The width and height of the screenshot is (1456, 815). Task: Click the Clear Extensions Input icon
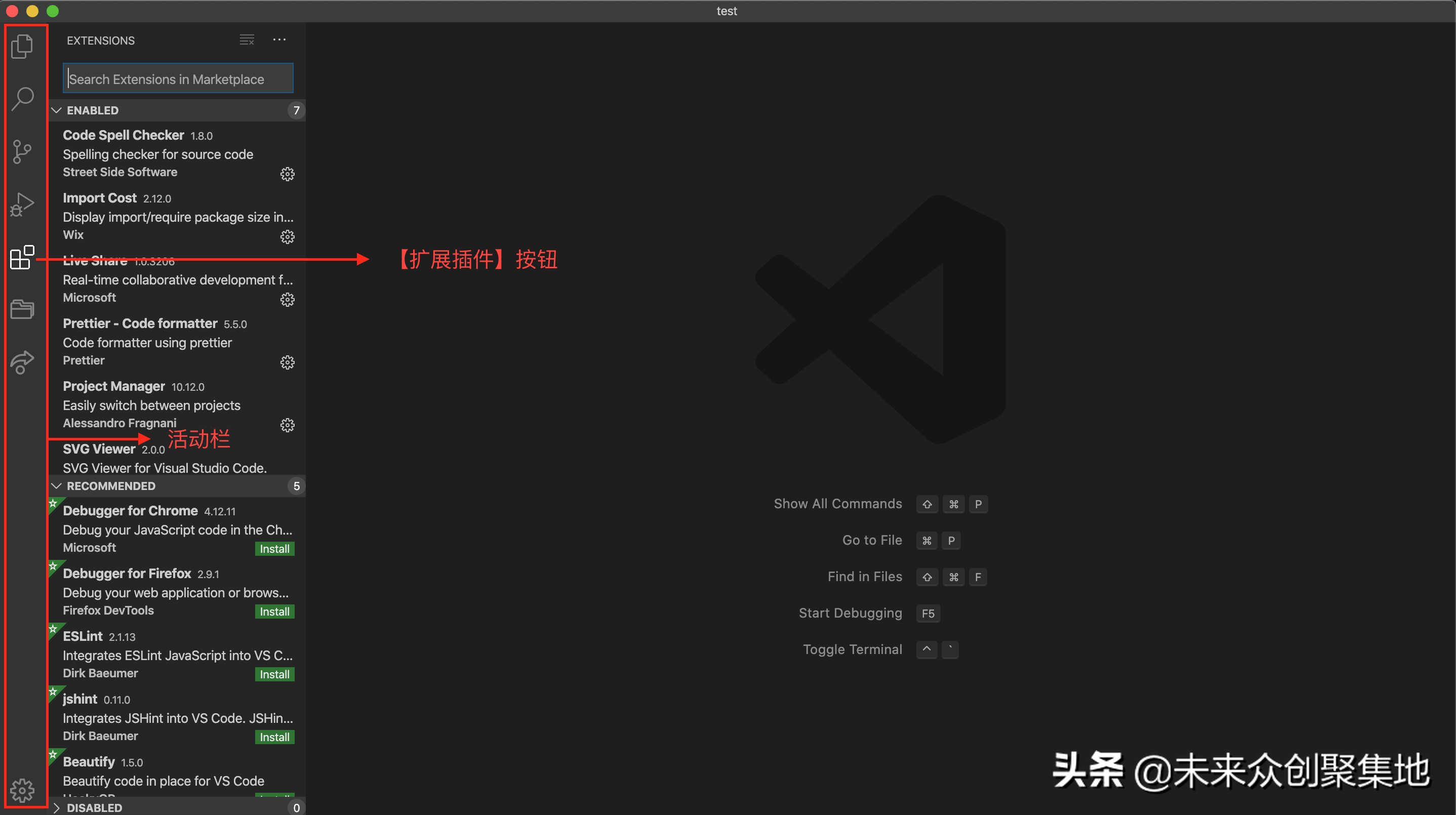coord(247,40)
